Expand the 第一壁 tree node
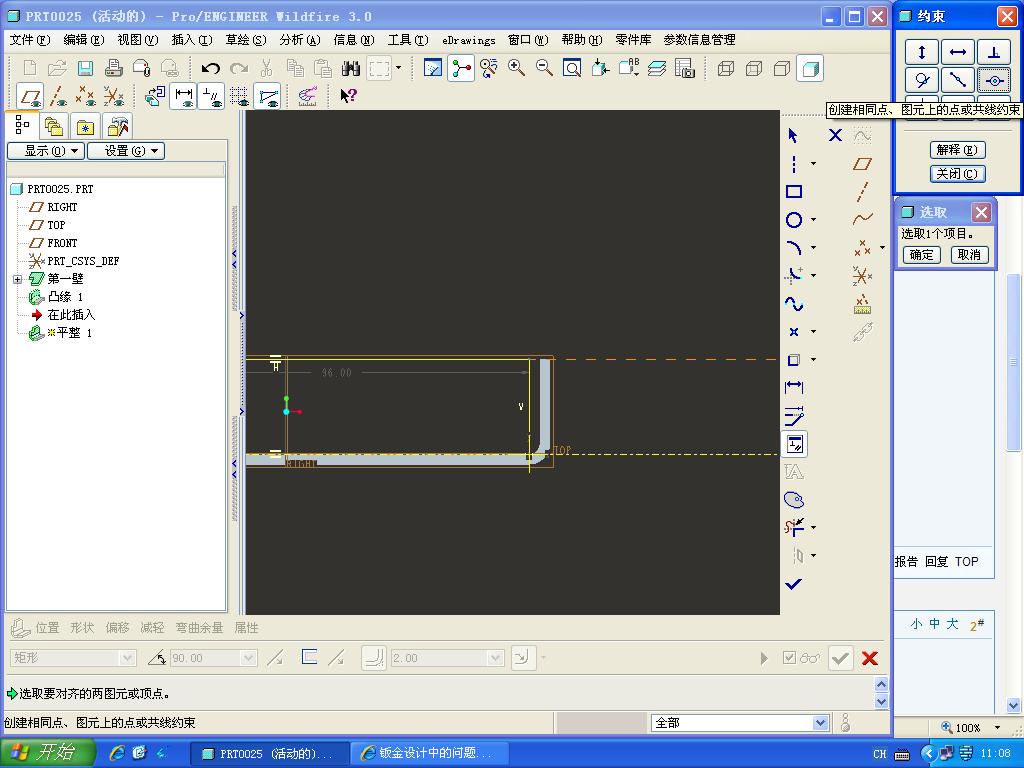The image size is (1024, 768). click(18, 280)
